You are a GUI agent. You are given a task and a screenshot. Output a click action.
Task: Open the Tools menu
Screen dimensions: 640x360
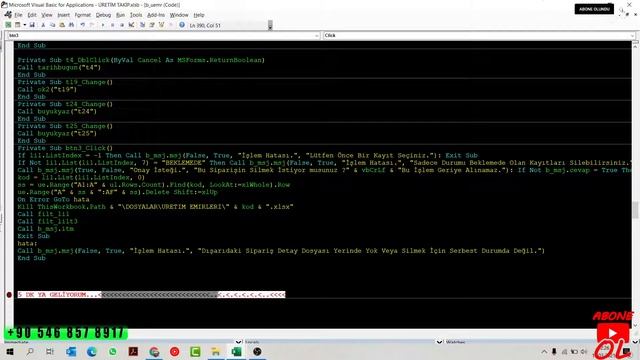[x=136, y=15]
